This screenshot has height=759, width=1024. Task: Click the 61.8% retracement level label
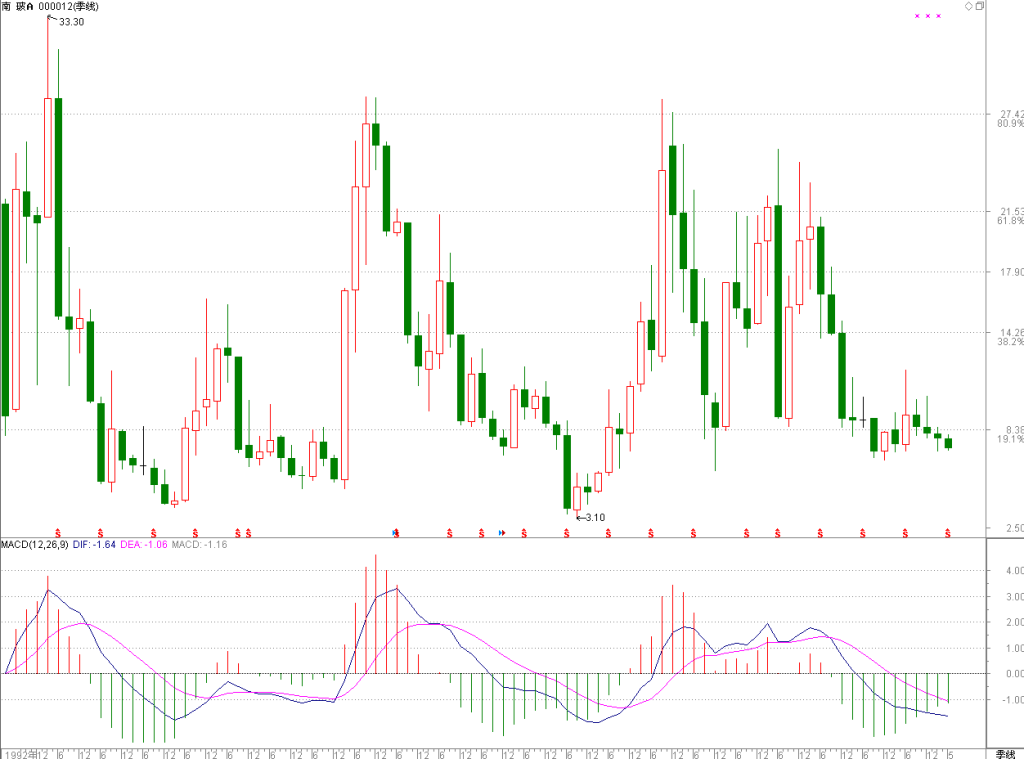(x=1010, y=221)
